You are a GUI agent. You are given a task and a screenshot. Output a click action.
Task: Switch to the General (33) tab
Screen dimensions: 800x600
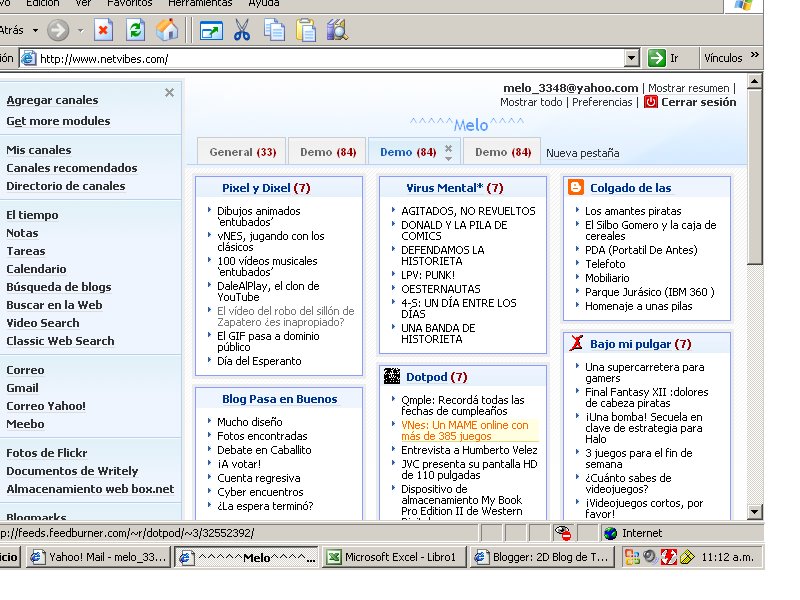242,152
